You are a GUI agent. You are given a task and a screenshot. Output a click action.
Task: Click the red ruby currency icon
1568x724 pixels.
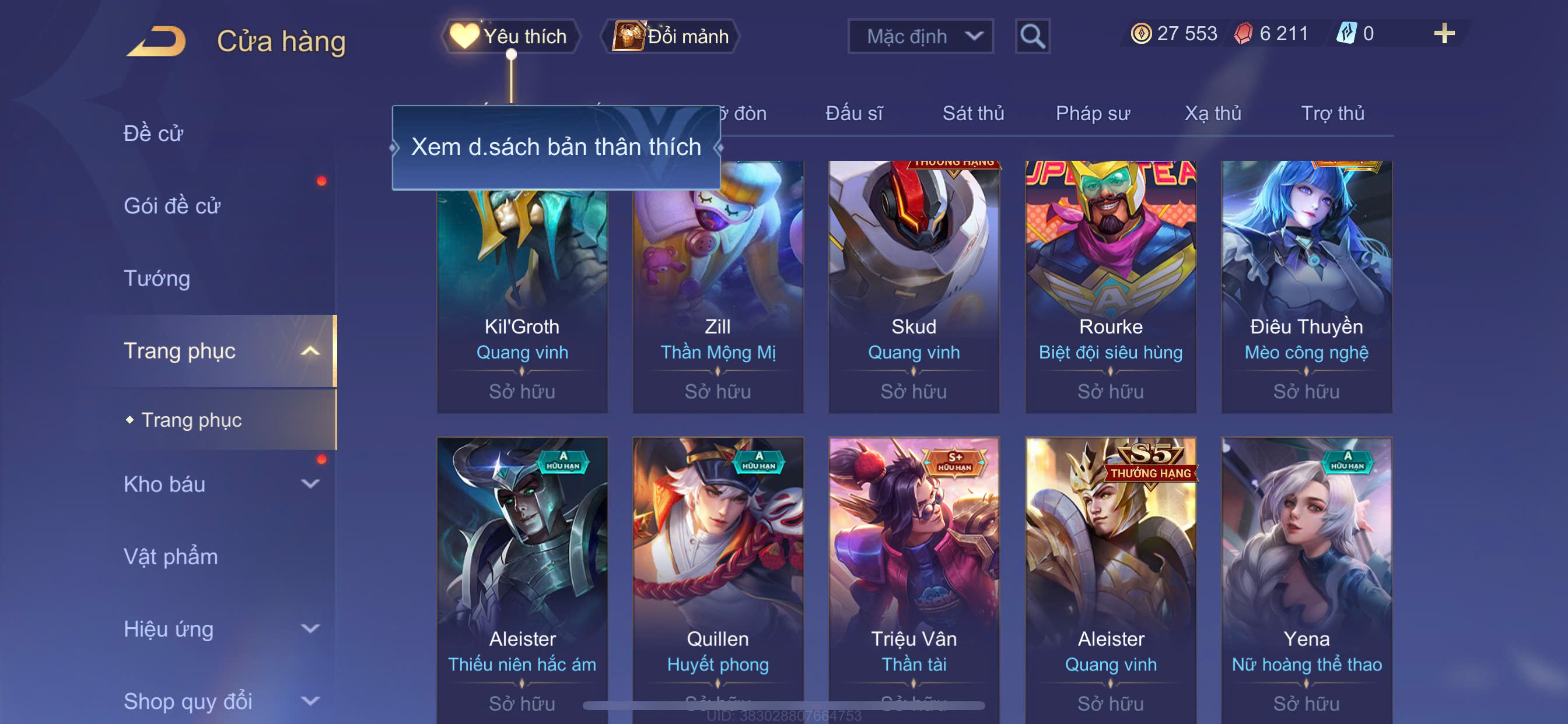click(x=1244, y=33)
